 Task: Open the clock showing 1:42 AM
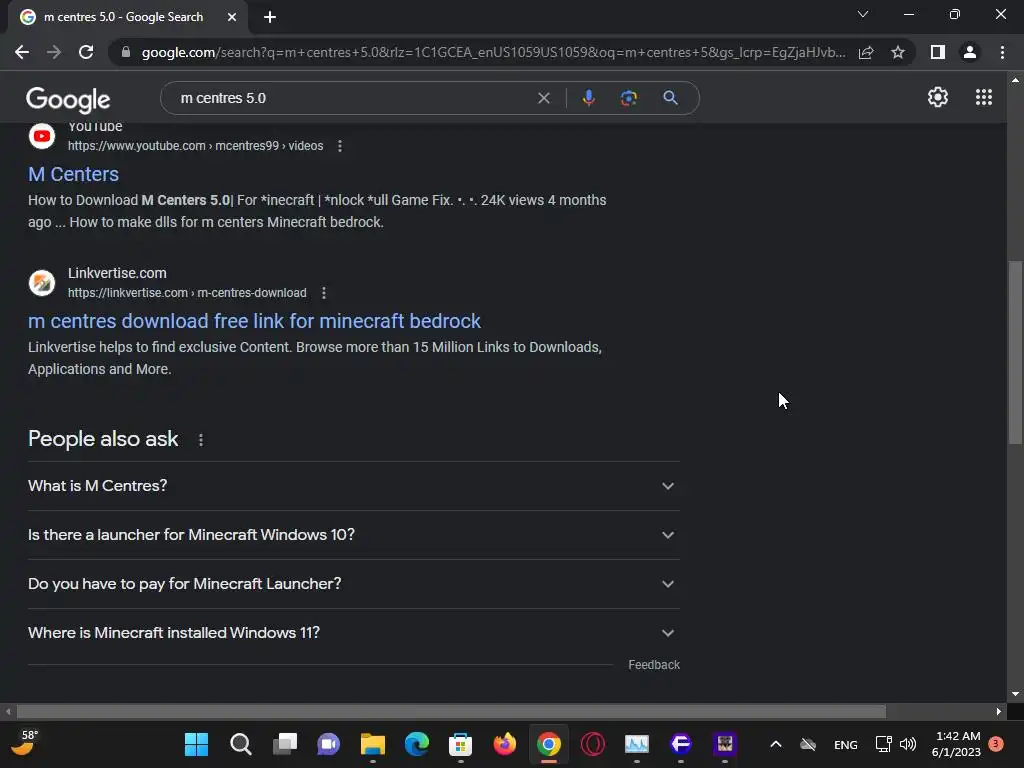tap(957, 744)
